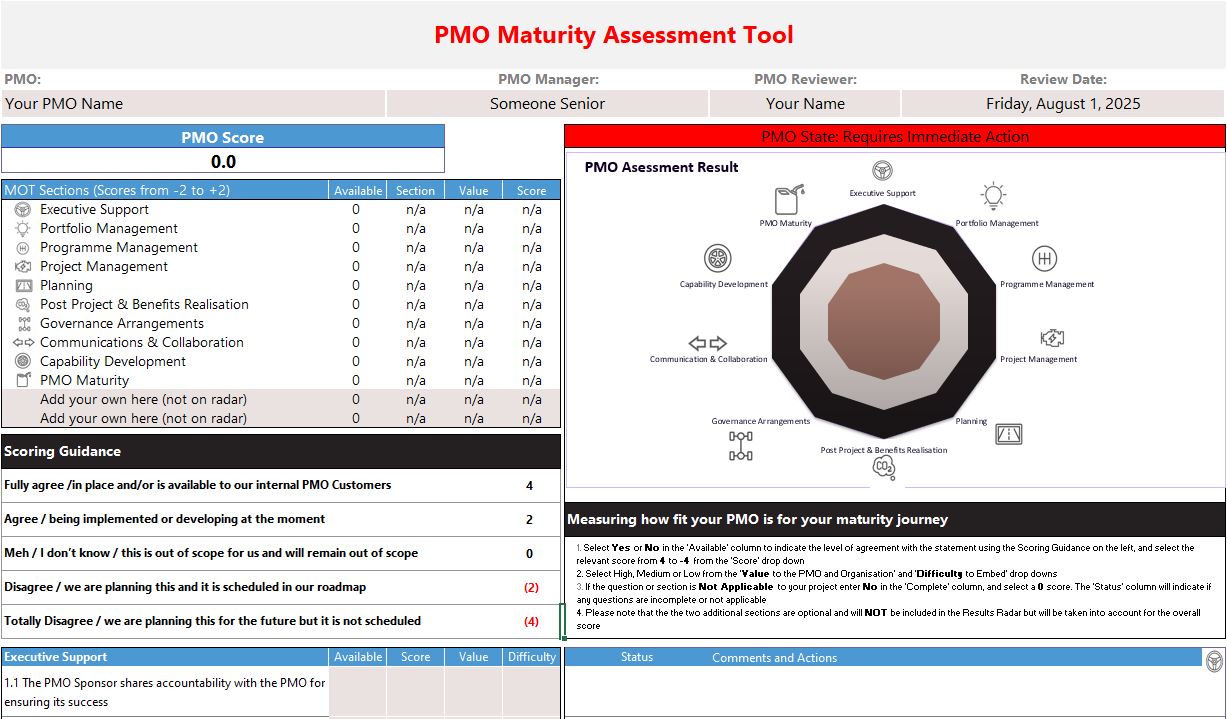The height and width of the screenshot is (719, 1227).
Task: Select the Capability Development tire icon
Action: [x=716, y=259]
